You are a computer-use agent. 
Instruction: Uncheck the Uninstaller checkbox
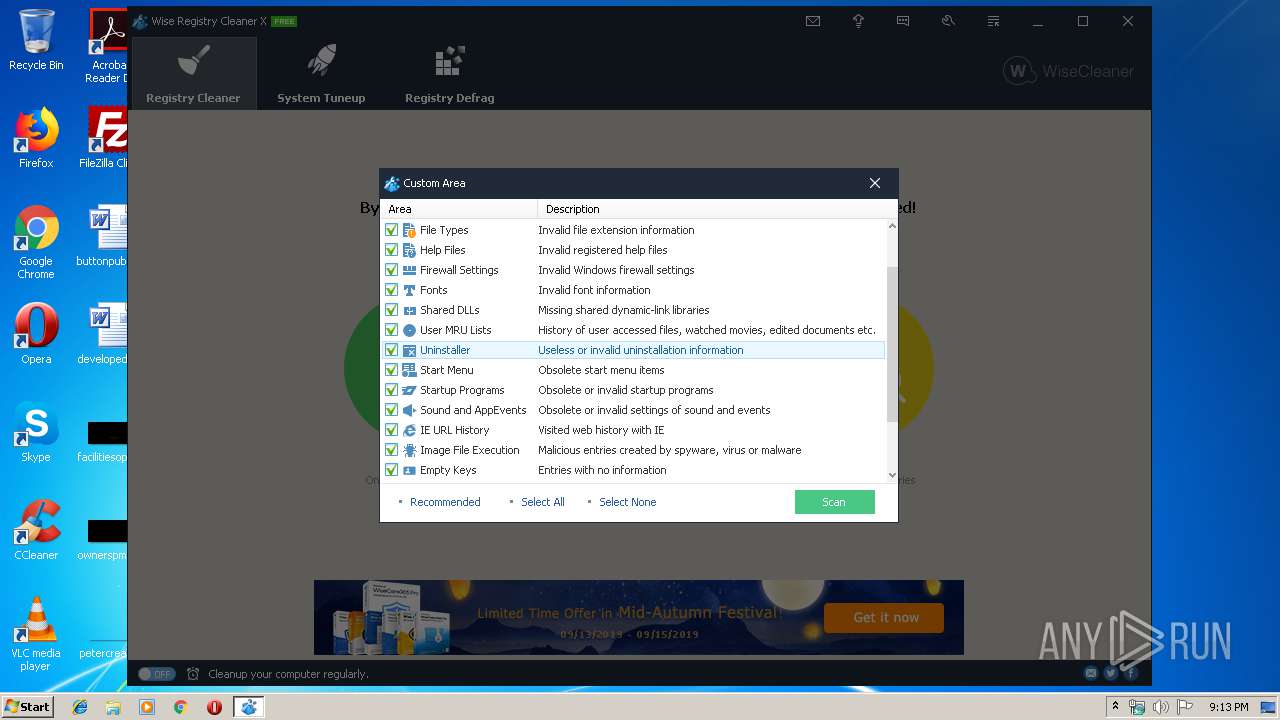[392, 350]
